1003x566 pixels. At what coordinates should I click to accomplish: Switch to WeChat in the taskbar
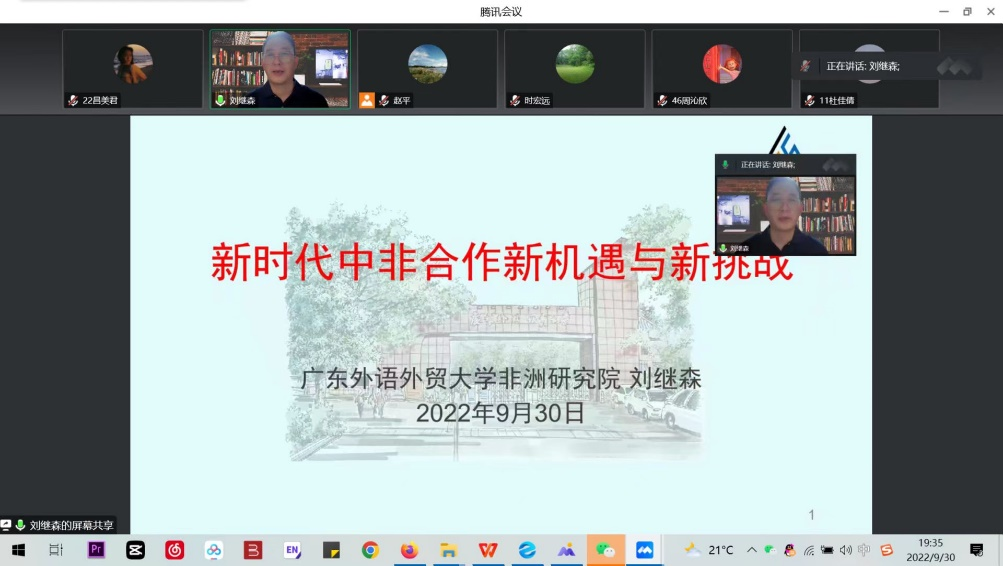(x=605, y=549)
